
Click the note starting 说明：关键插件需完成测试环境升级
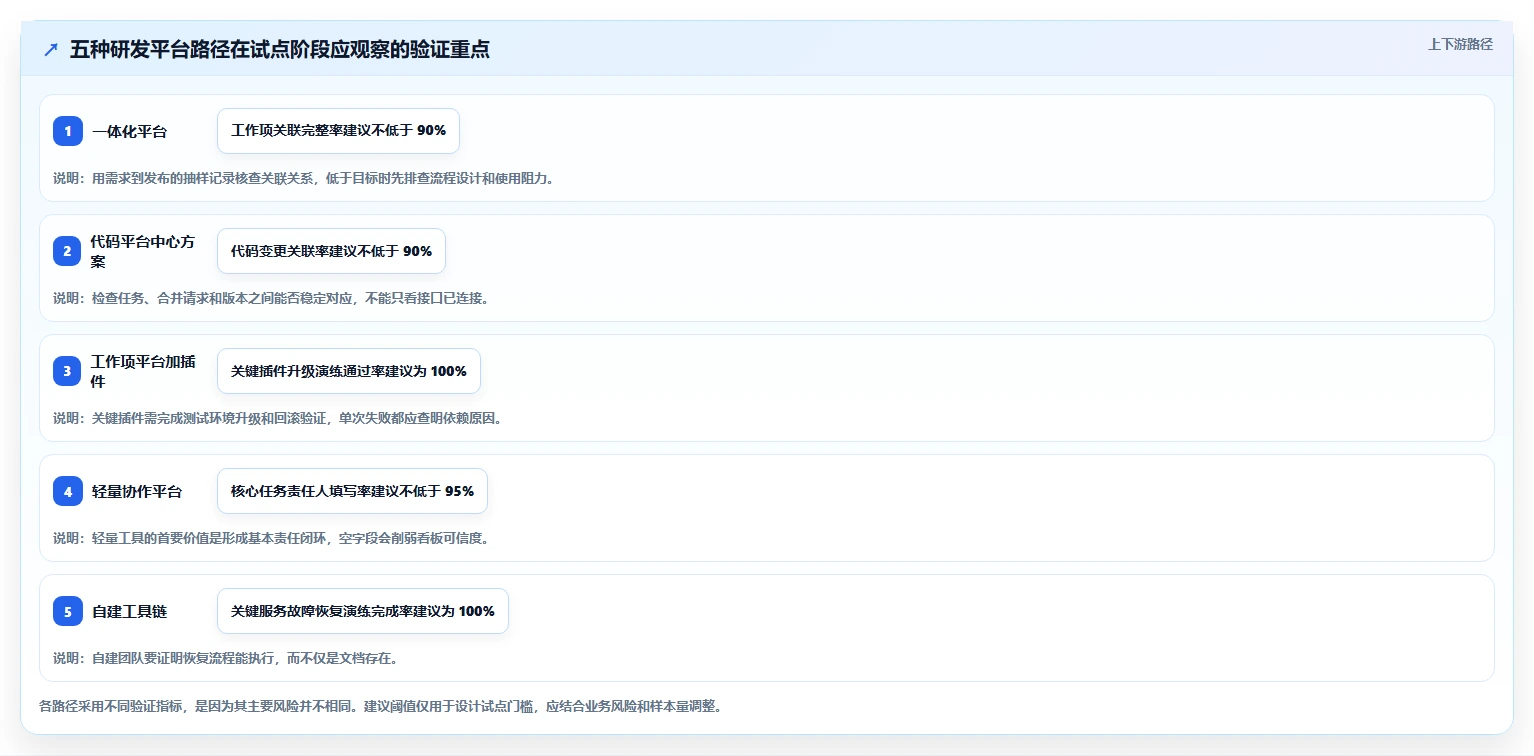pos(278,418)
